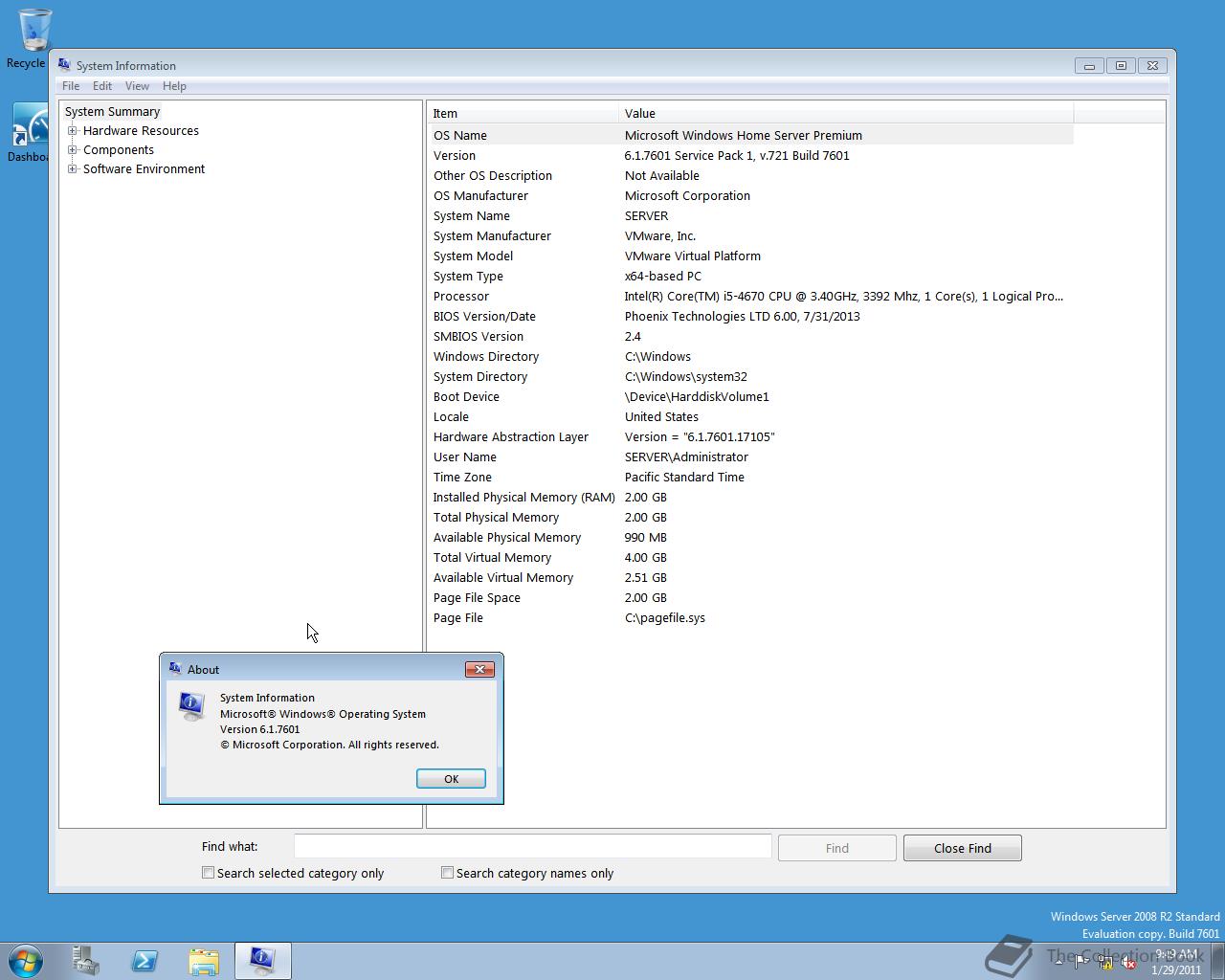This screenshot has height=980, width=1225.
Task: Select the Locale row
Action: coord(750,416)
